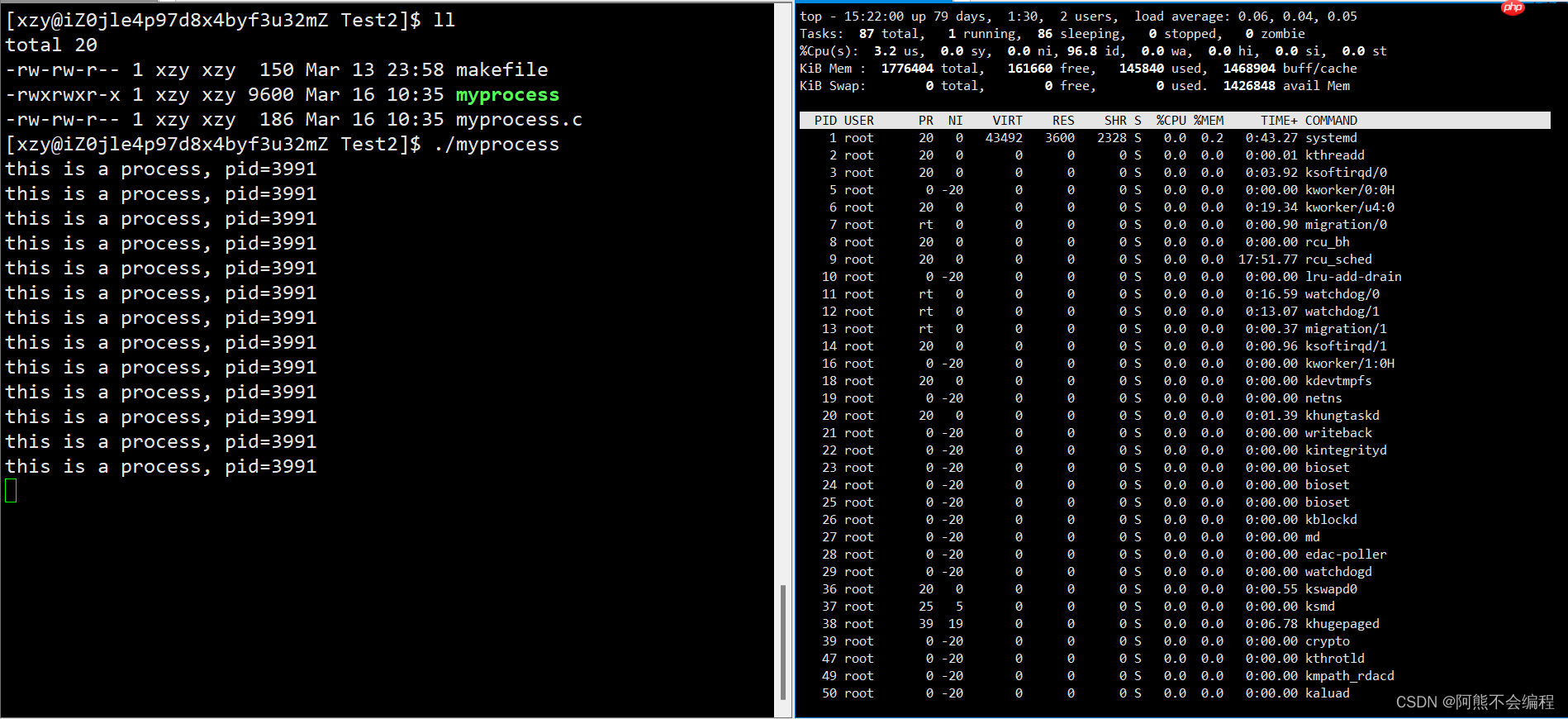This screenshot has height=719, width=1568.
Task: Click the %MEM column header
Action: point(1209,121)
